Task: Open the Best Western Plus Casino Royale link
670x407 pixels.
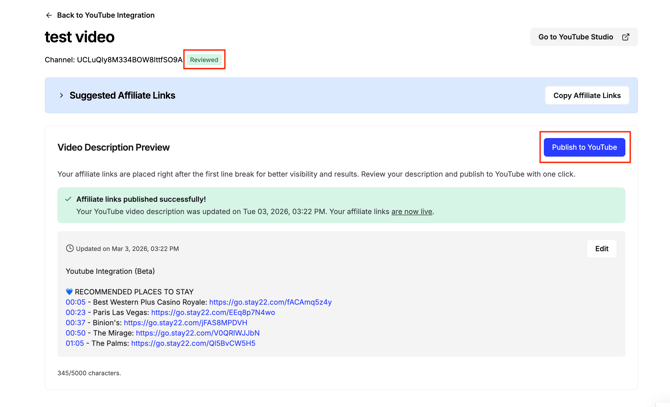Action: [270, 302]
